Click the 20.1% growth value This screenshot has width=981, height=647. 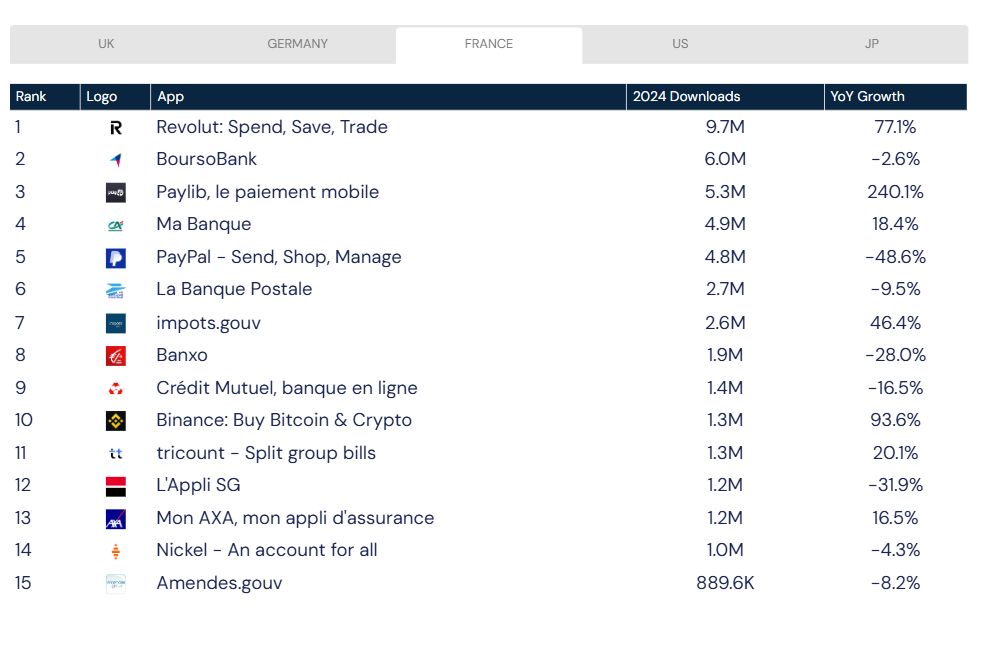tap(895, 453)
